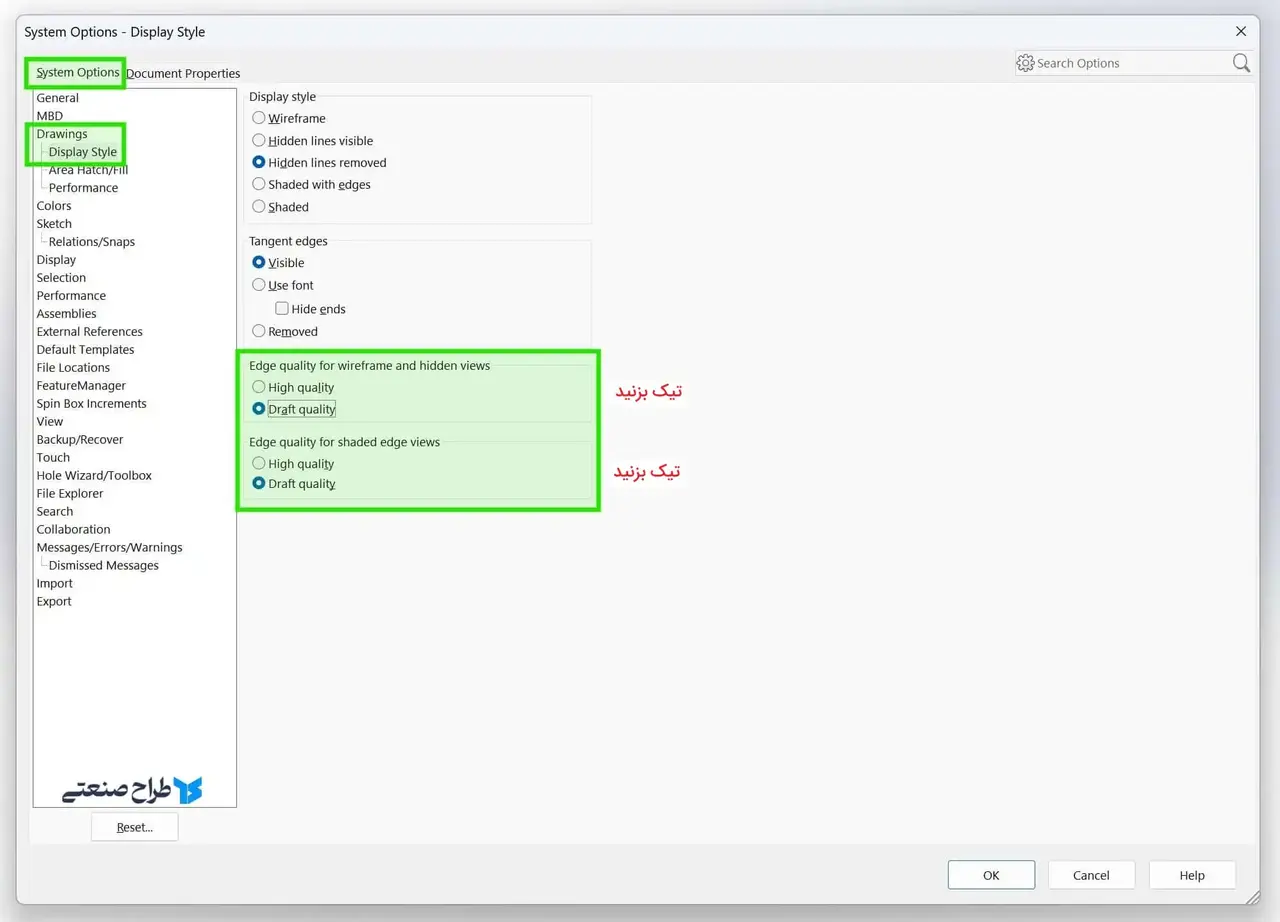The width and height of the screenshot is (1280, 922).
Task: Select the Wireframe display style
Action: (x=259, y=118)
